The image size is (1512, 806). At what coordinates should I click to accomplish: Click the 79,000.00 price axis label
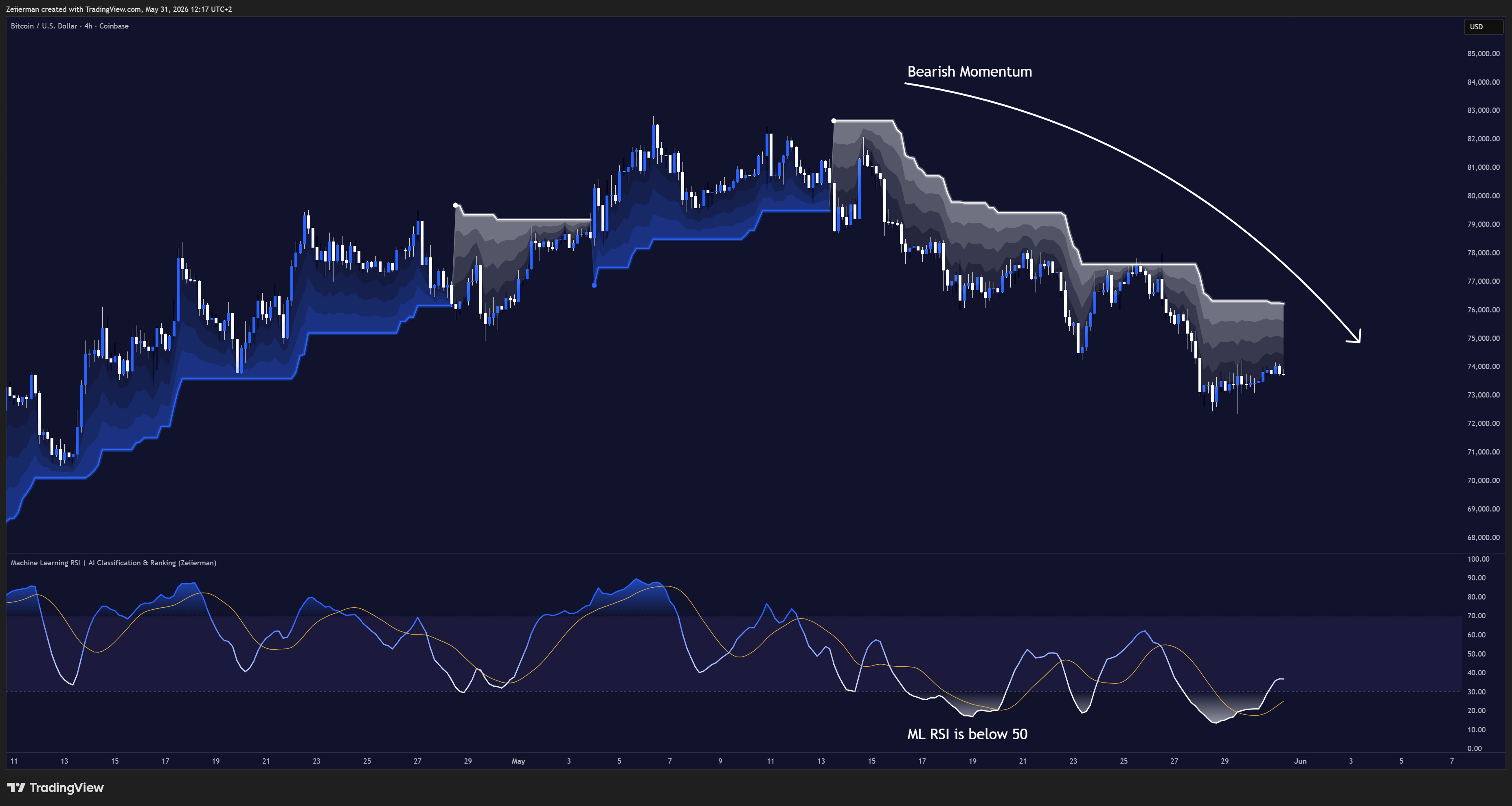pyautogui.click(x=1483, y=224)
